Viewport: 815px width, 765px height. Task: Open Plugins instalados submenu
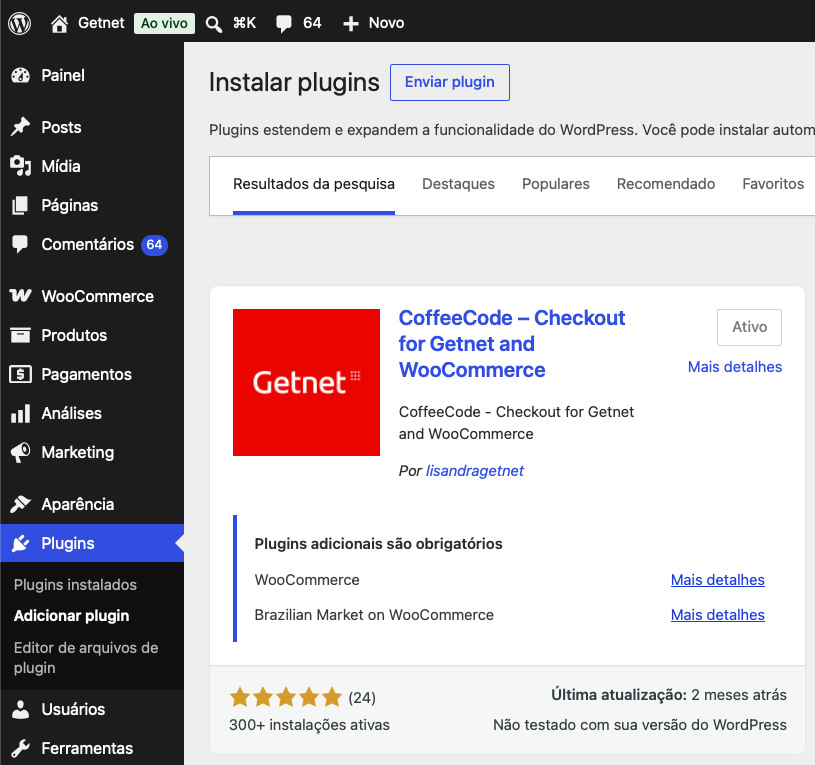point(75,585)
